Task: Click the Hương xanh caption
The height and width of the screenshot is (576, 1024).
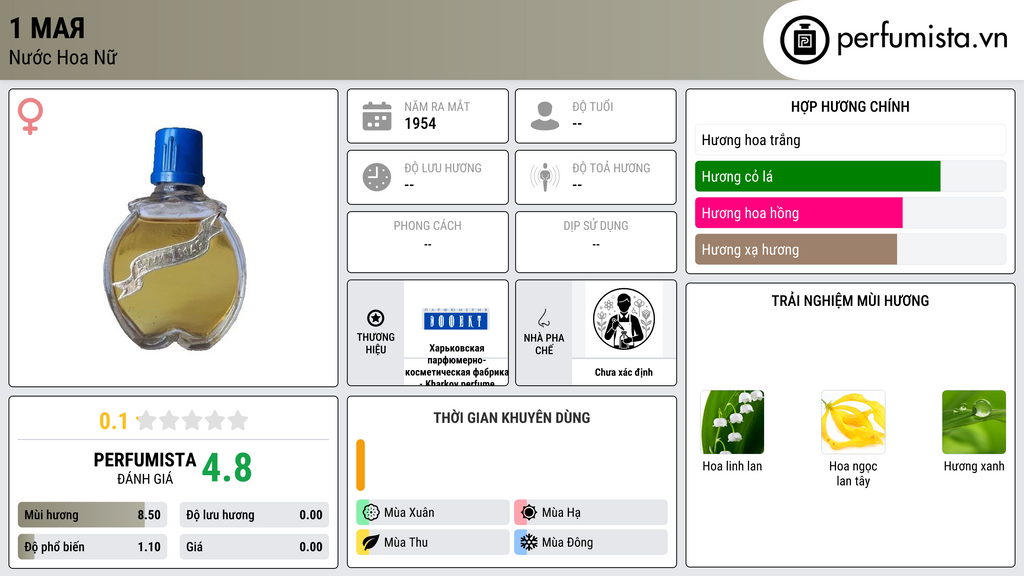Action: click(x=974, y=466)
